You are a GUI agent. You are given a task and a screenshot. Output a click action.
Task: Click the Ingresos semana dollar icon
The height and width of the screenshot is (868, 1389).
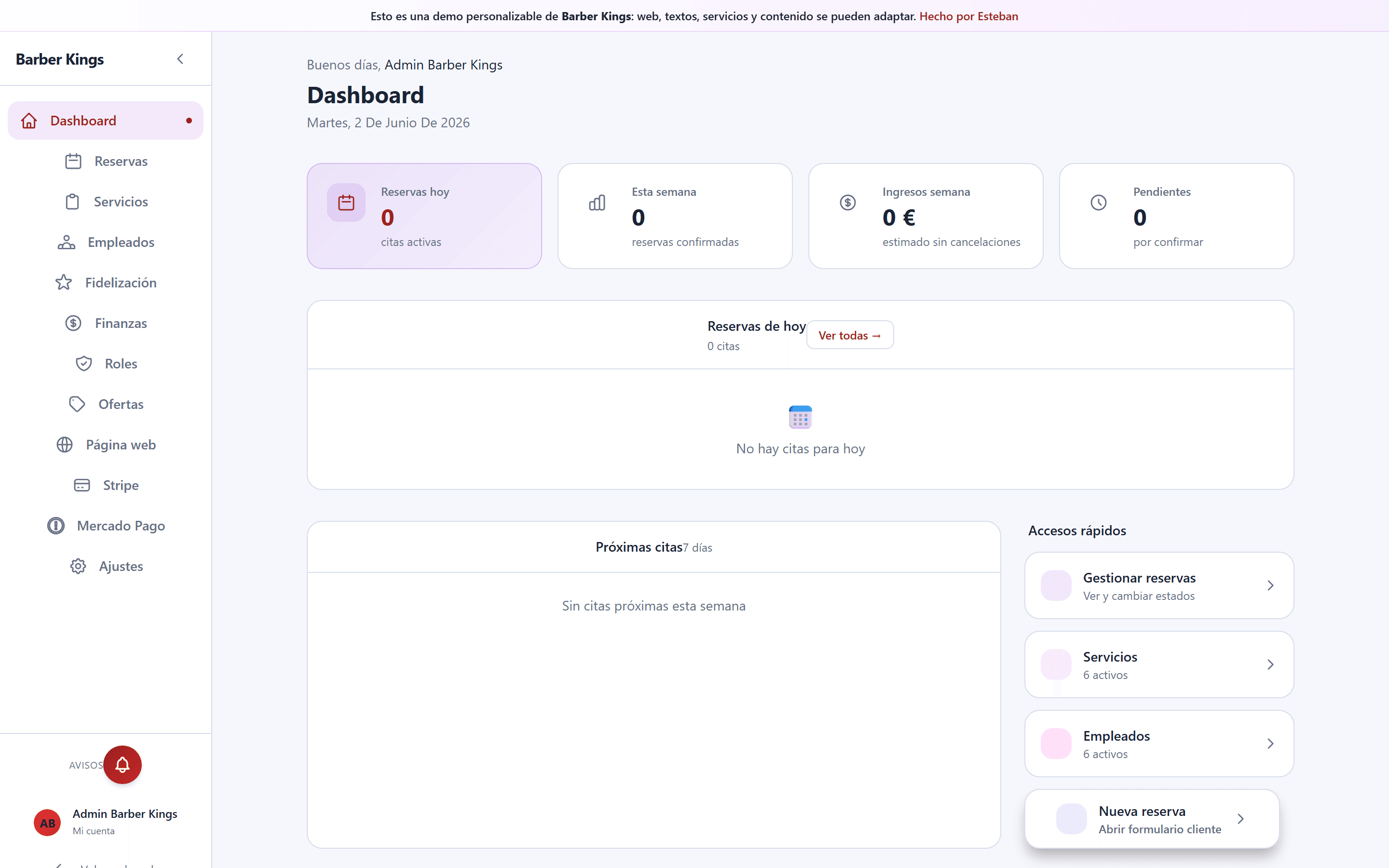(x=848, y=203)
